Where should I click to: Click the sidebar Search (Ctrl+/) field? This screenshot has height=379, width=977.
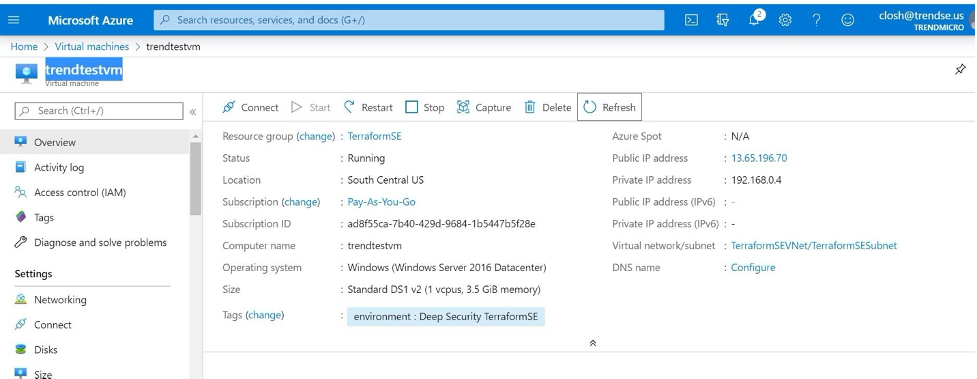coord(99,111)
